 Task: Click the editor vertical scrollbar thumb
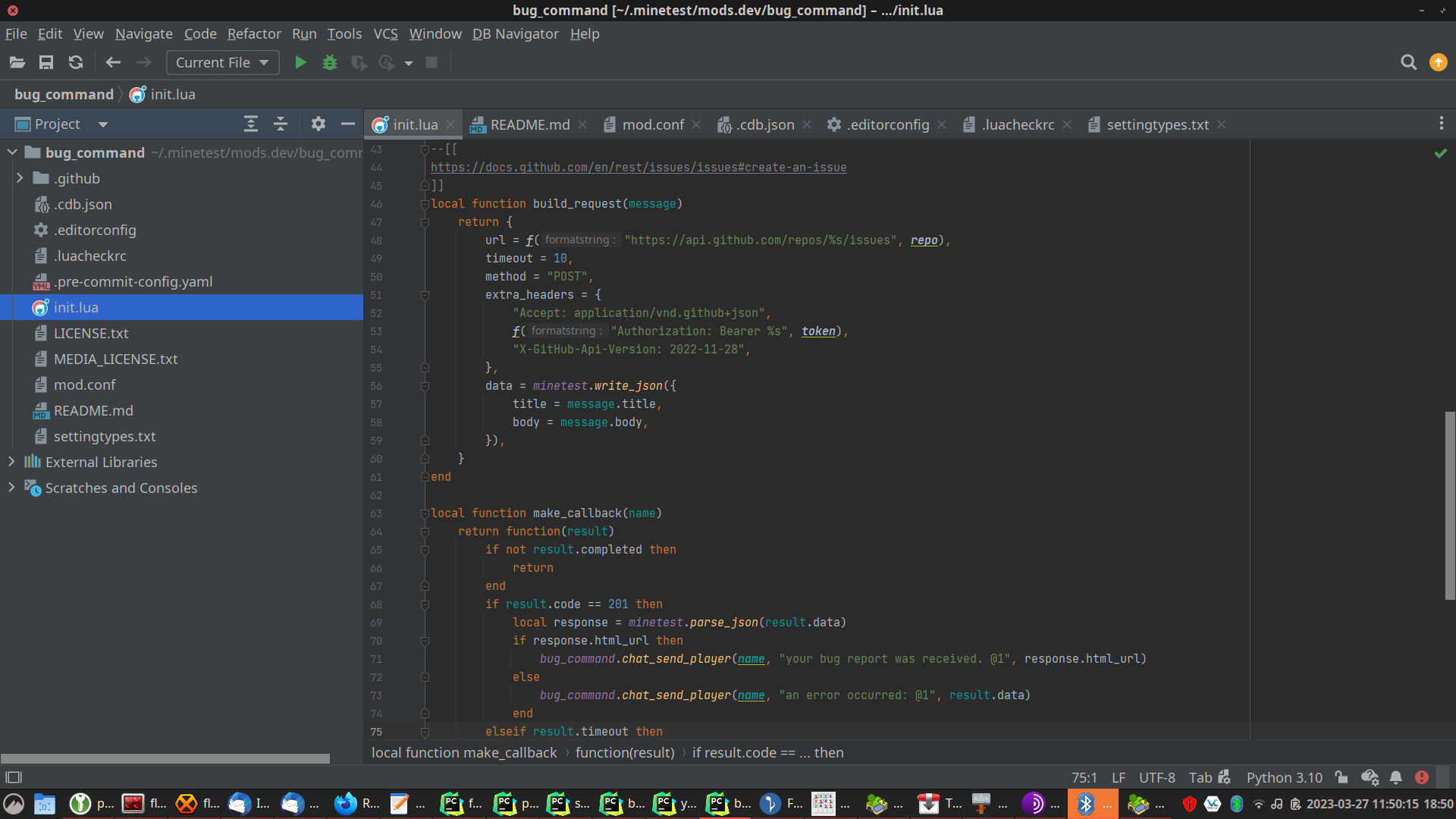pos(1449,505)
